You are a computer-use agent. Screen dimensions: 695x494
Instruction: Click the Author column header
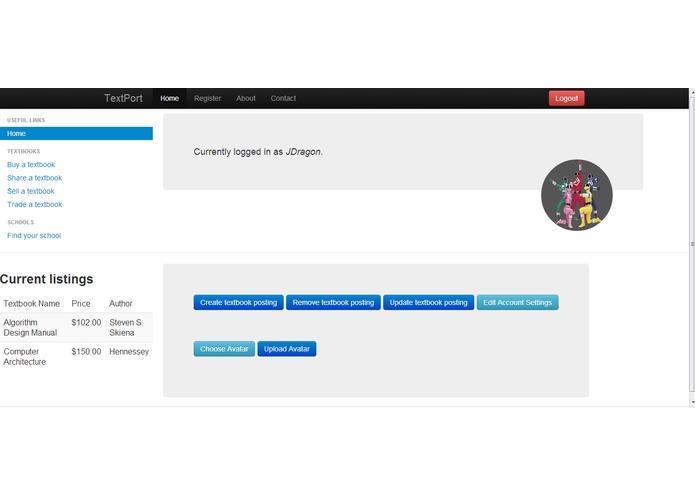(x=121, y=303)
